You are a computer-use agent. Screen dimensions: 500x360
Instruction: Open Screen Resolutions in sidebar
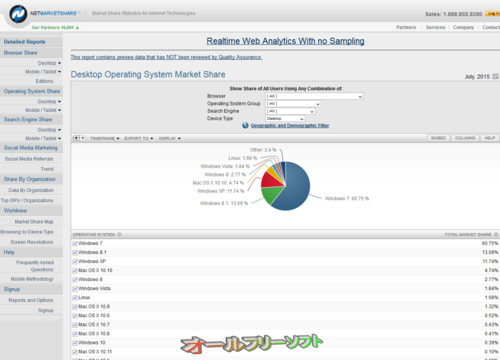[32, 242]
